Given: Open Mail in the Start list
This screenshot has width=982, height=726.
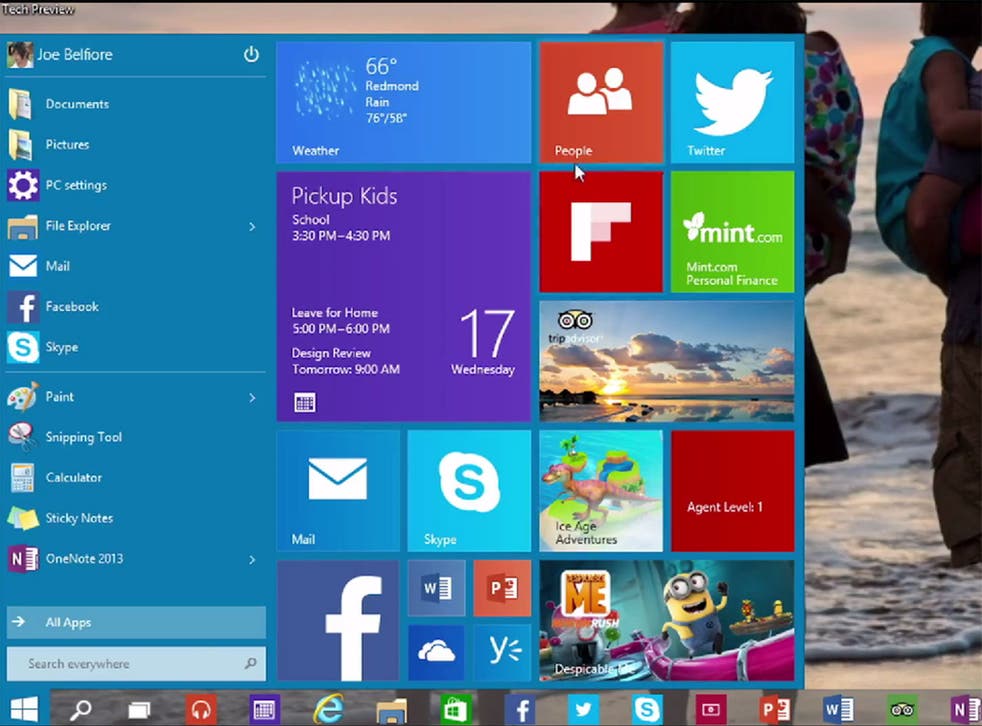Looking at the screenshot, I should click(136, 266).
